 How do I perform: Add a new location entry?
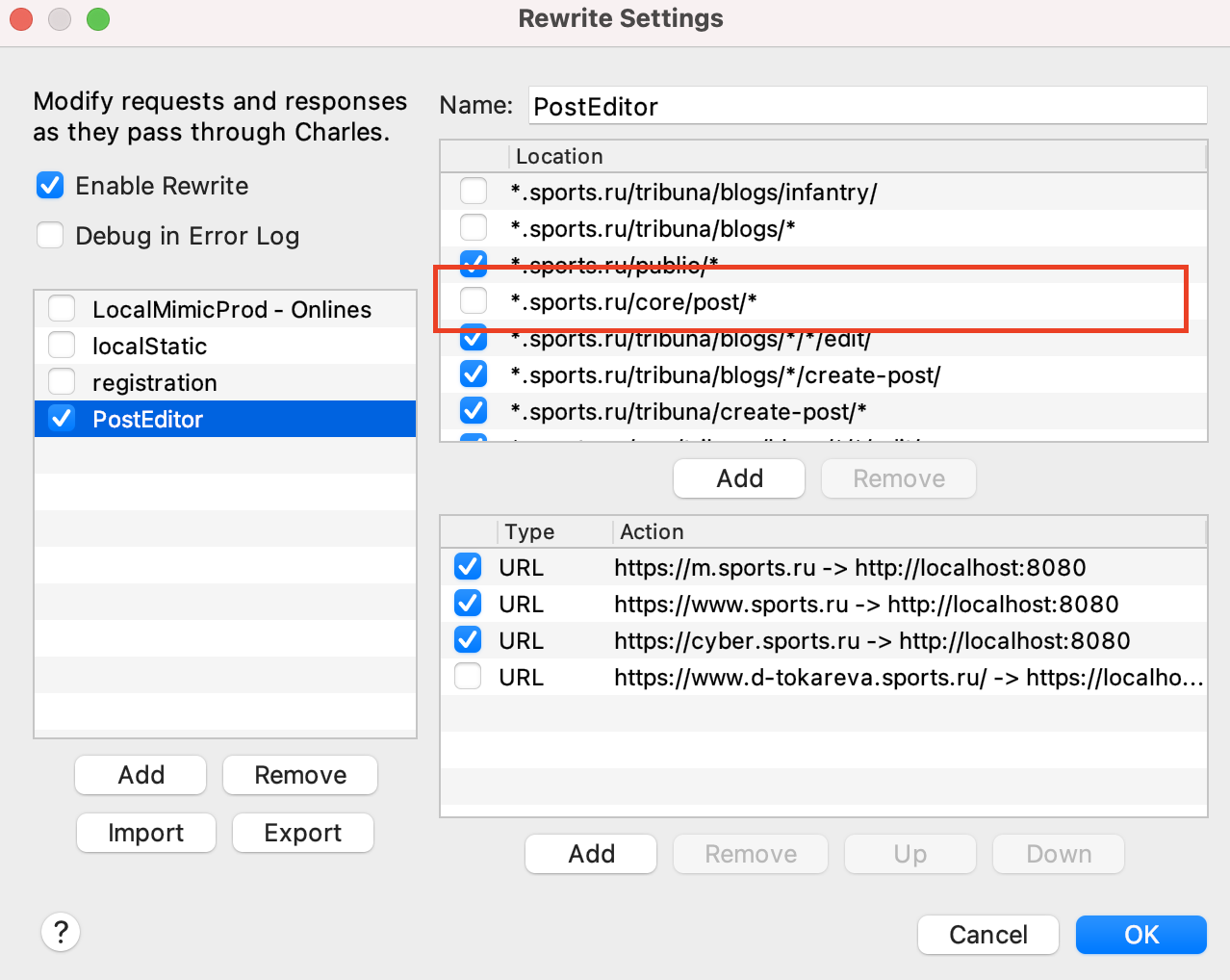click(738, 478)
